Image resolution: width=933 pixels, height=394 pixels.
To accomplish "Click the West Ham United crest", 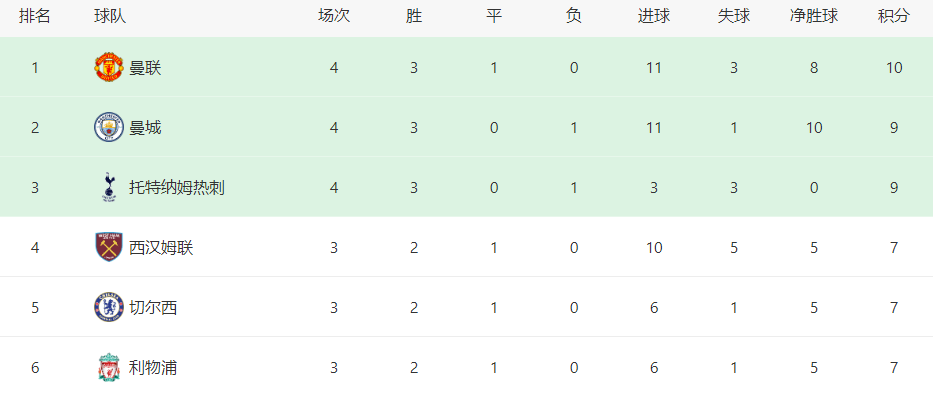I will (x=109, y=247).
